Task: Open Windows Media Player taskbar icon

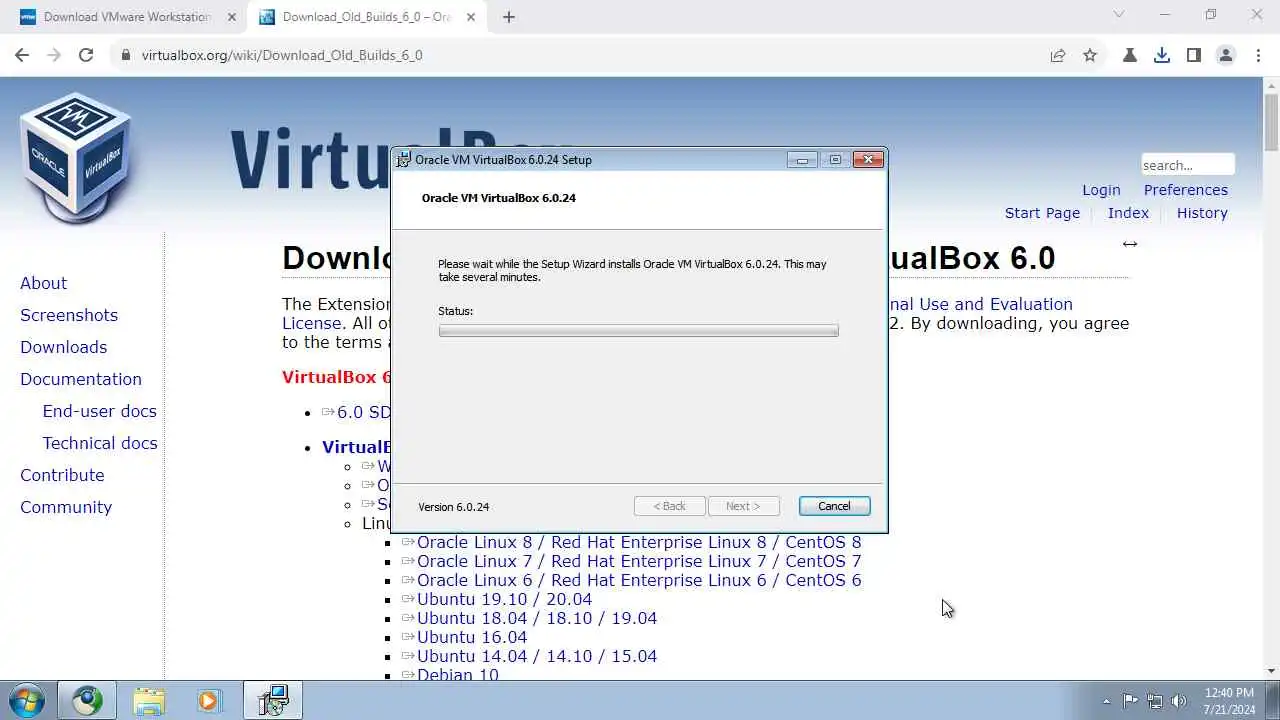Action: 208,700
